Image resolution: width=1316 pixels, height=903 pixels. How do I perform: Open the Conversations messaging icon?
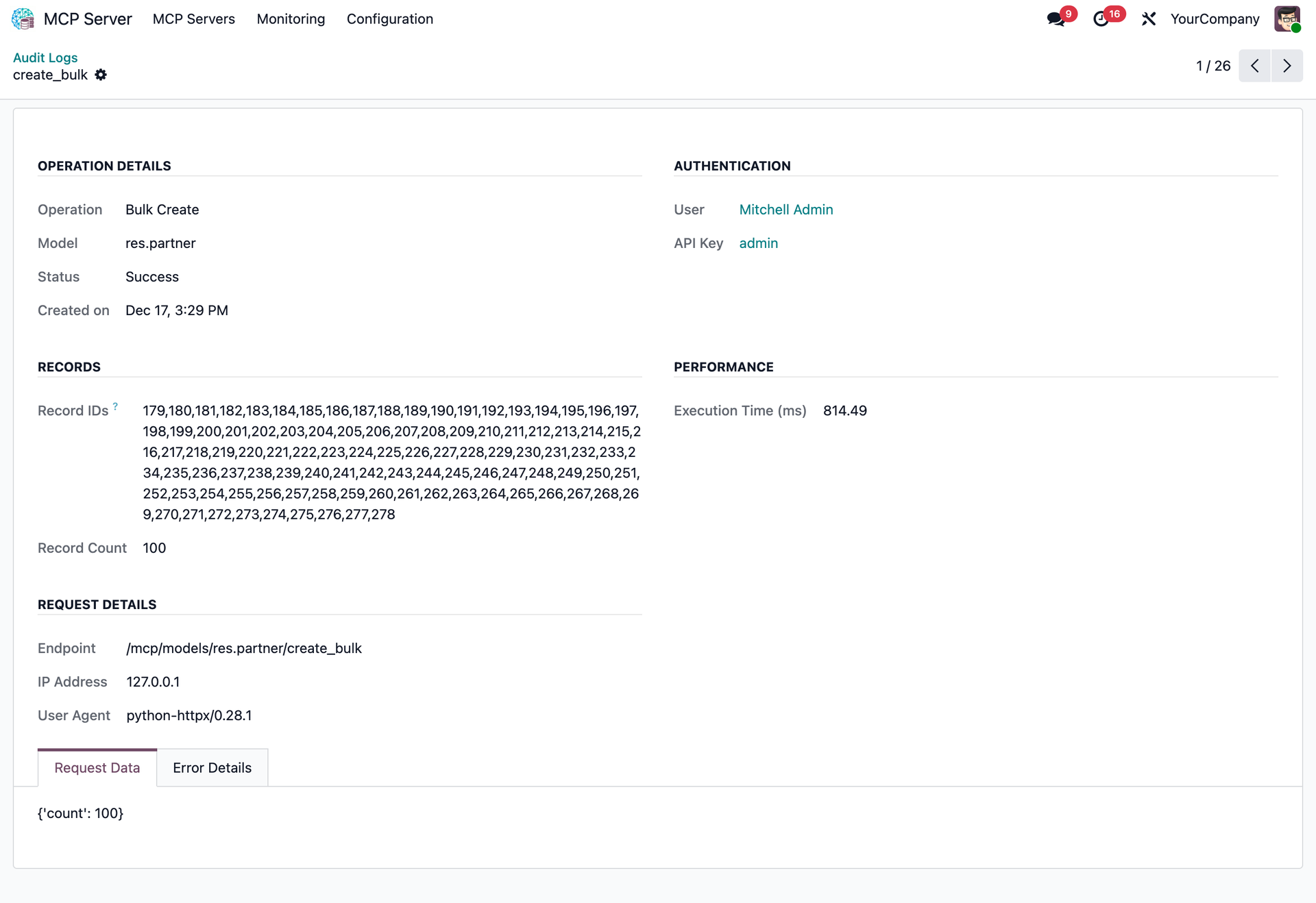click(1055, 18)
